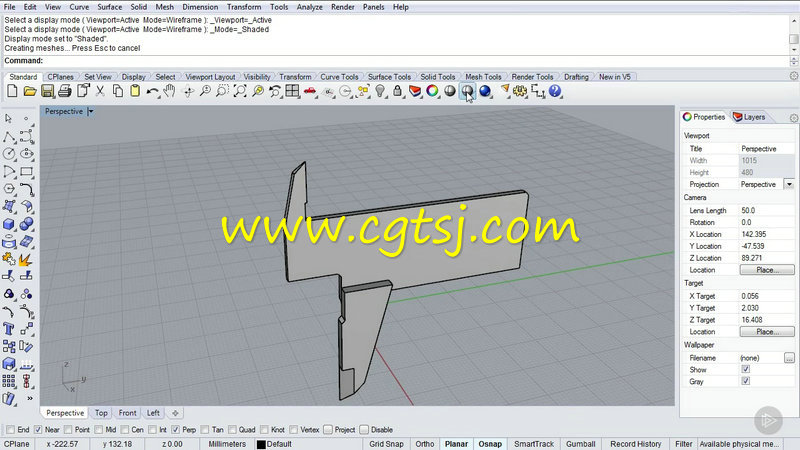Click the color wheel Object Properties icon
This screenshot has height=450, width=800.
[x=432, y=91]
